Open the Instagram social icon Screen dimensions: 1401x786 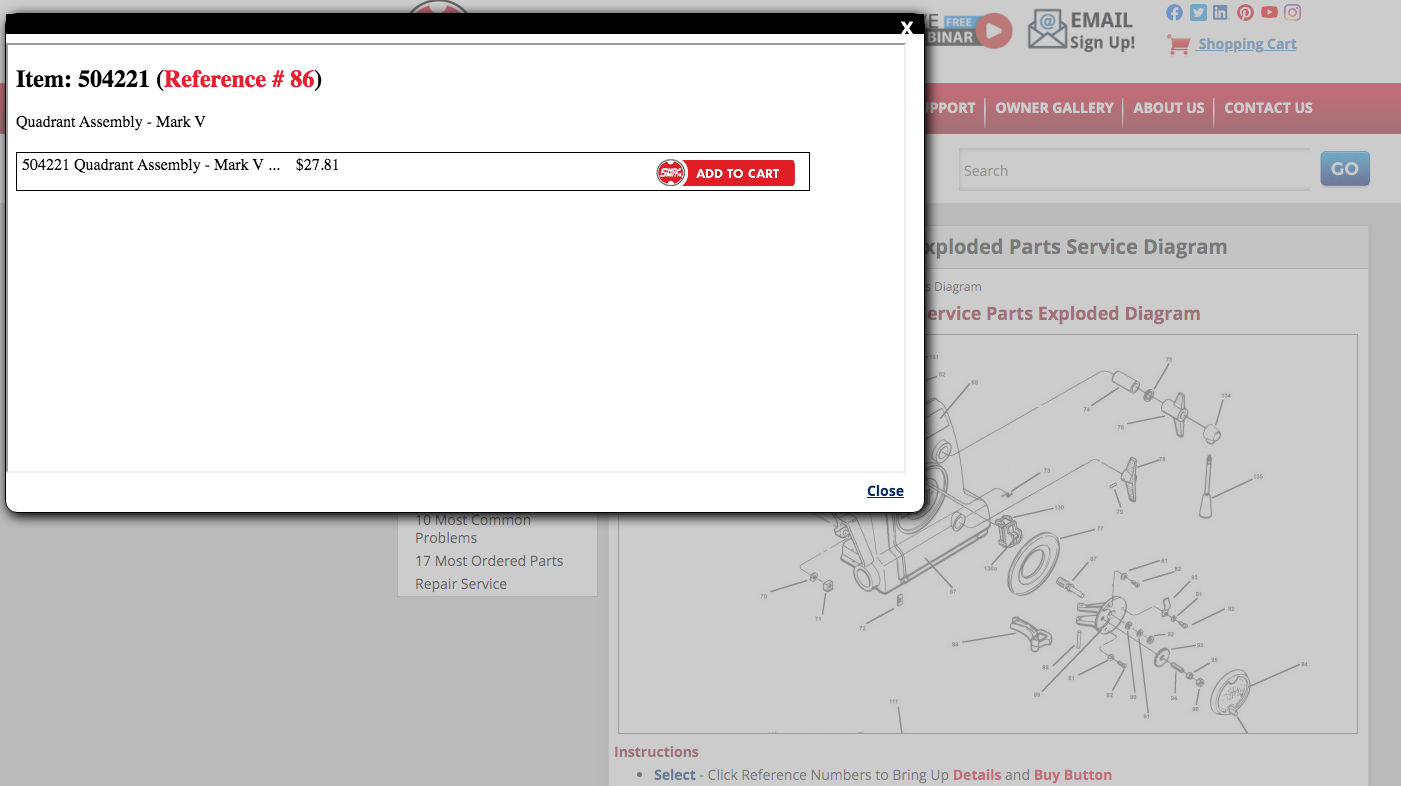point(1293,13)
